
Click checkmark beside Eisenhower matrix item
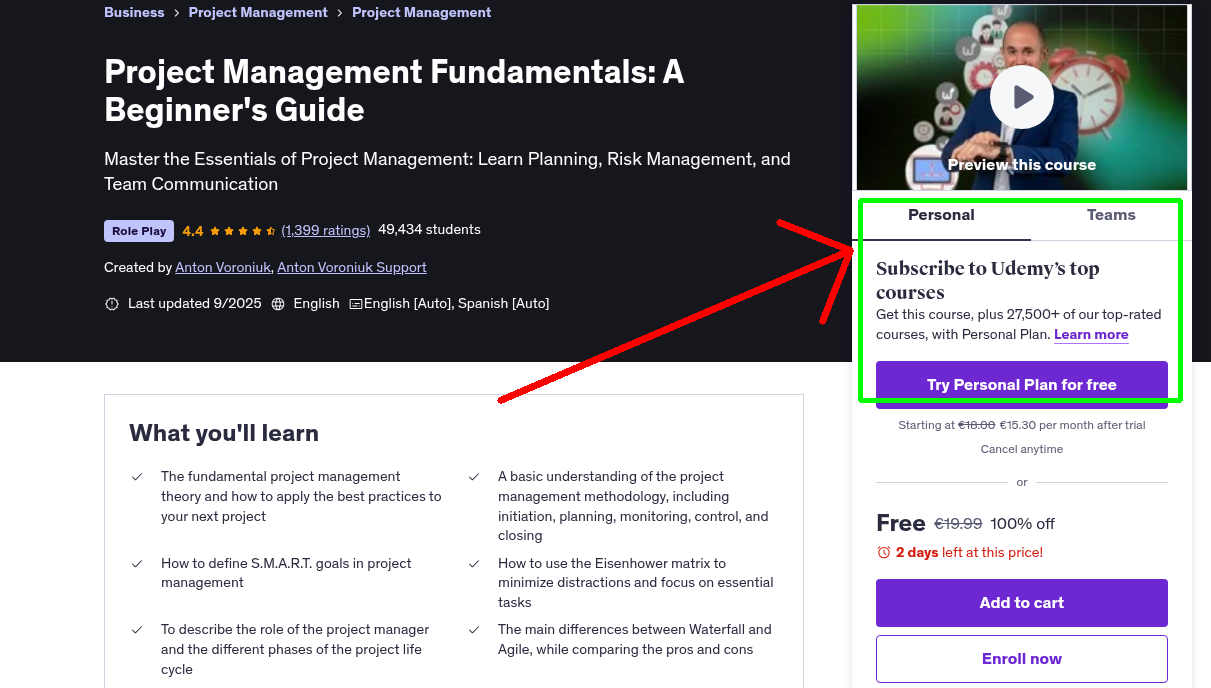474,564
